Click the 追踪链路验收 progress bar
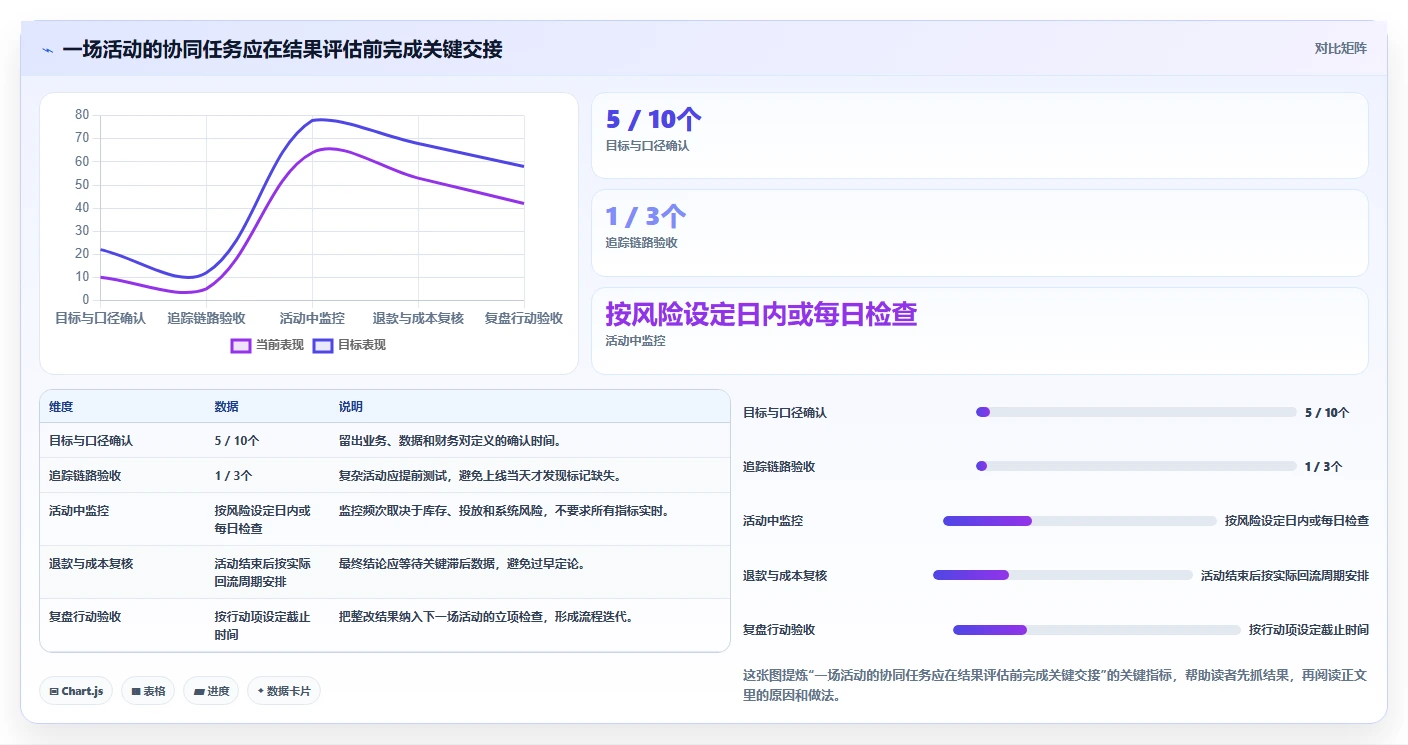This screenshot has width=1408, height=745. pyautogui.click(x=1136, y=466)
